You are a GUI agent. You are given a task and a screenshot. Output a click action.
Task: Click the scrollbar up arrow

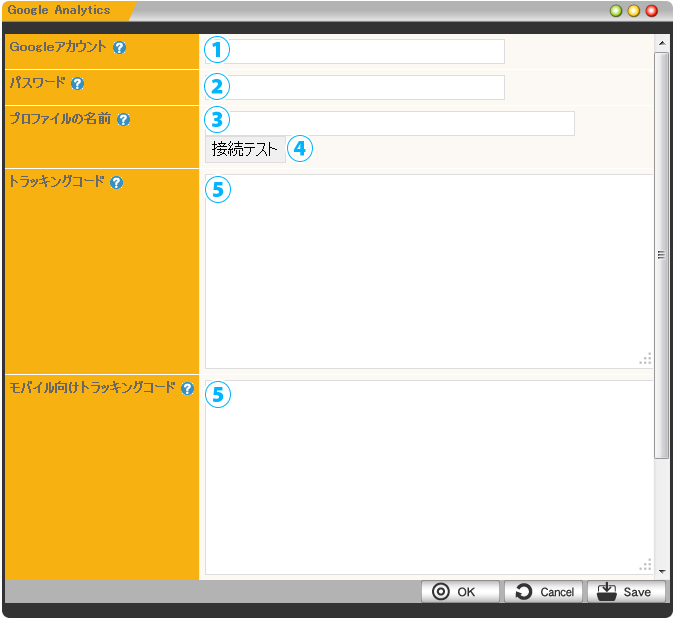662,43
